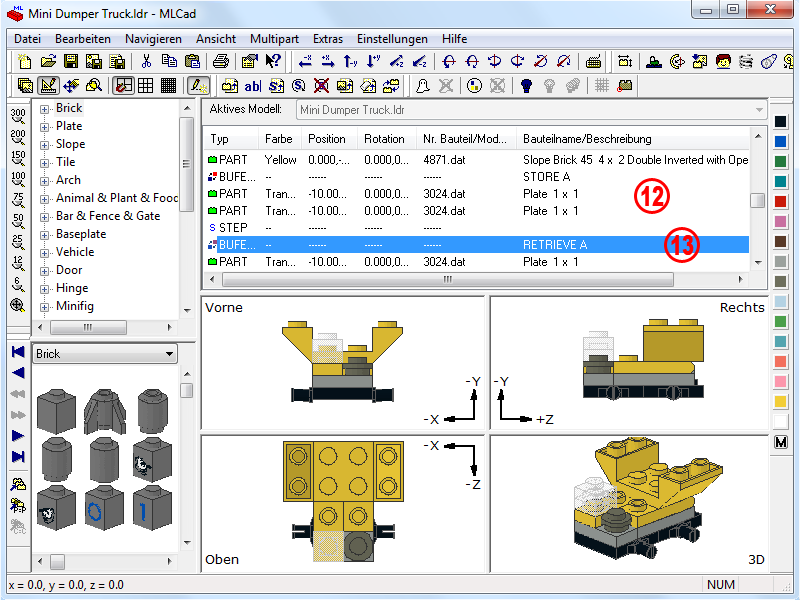Set zoom to 50 percent
Image resolution: width=800 pixels, height=600 pixels.
pos(18,221)
